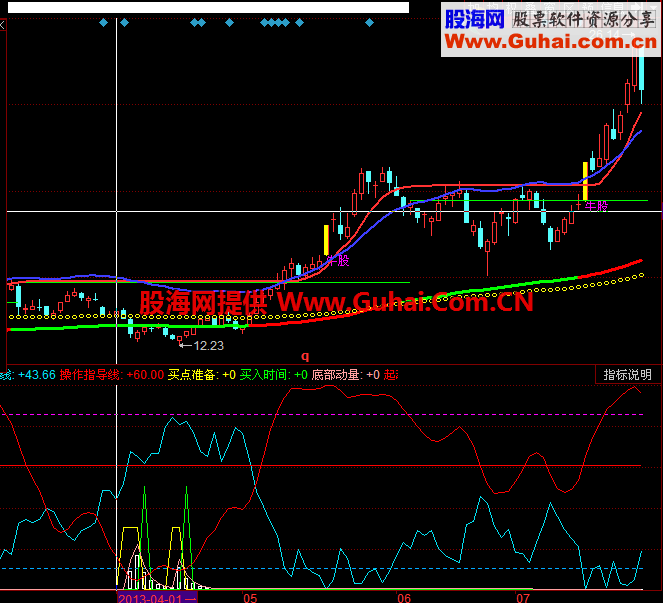Close the side panel with the X at the left edge
This screenshot has height=603, width=663.
point(2,25)
